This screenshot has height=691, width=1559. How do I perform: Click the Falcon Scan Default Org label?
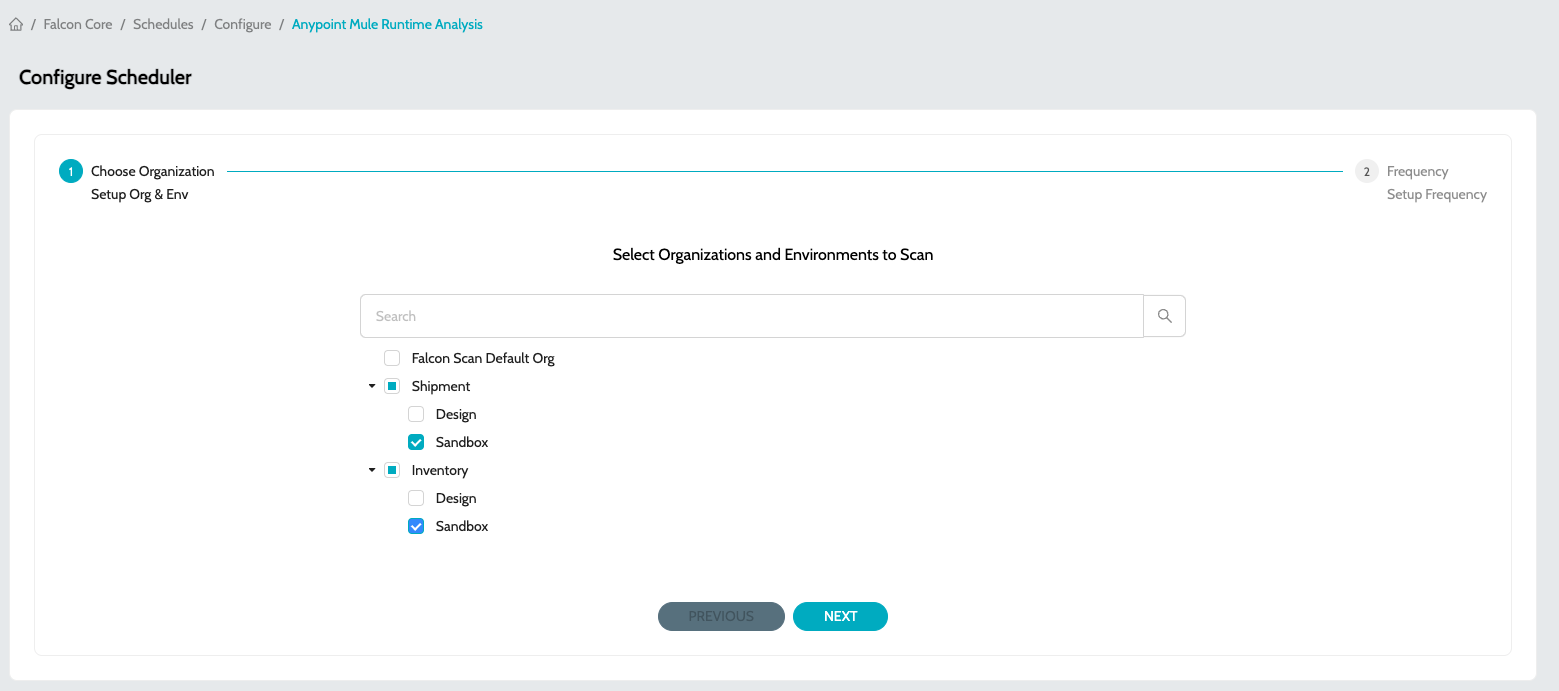tap(483, 358)
